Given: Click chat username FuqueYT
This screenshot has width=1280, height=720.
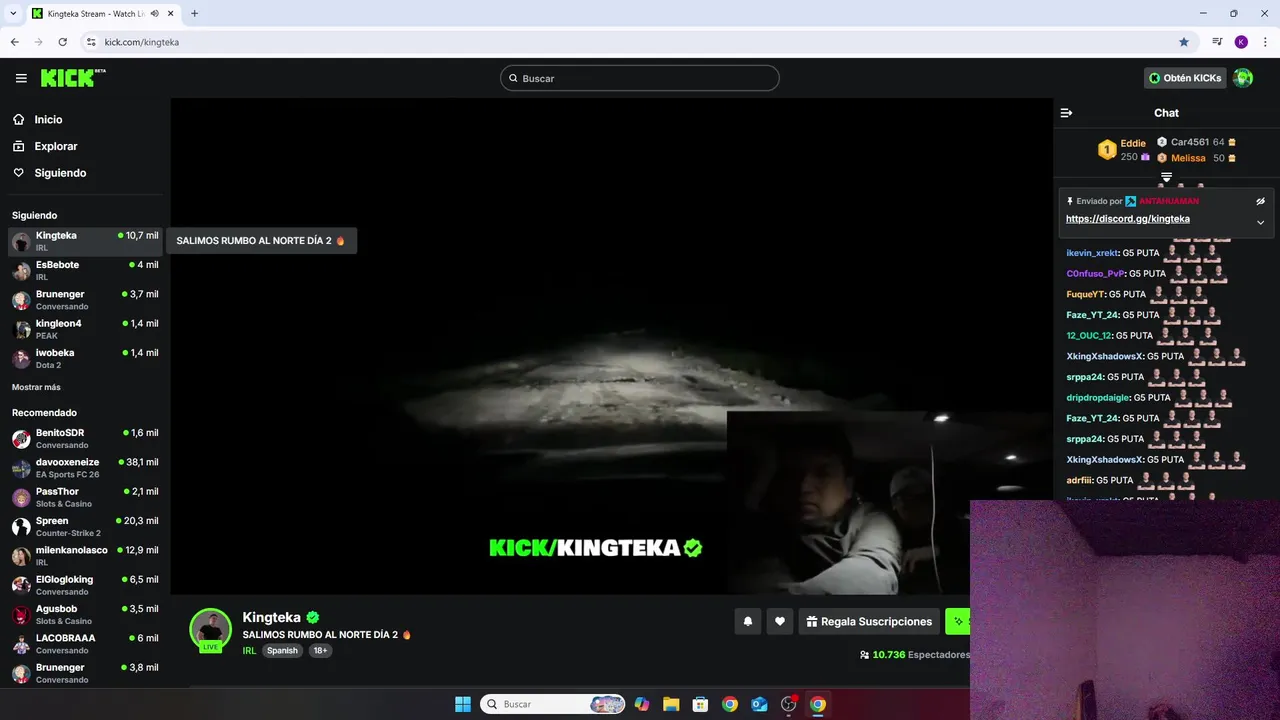Looking at the screenshot, I should [x=1085, y=294].
